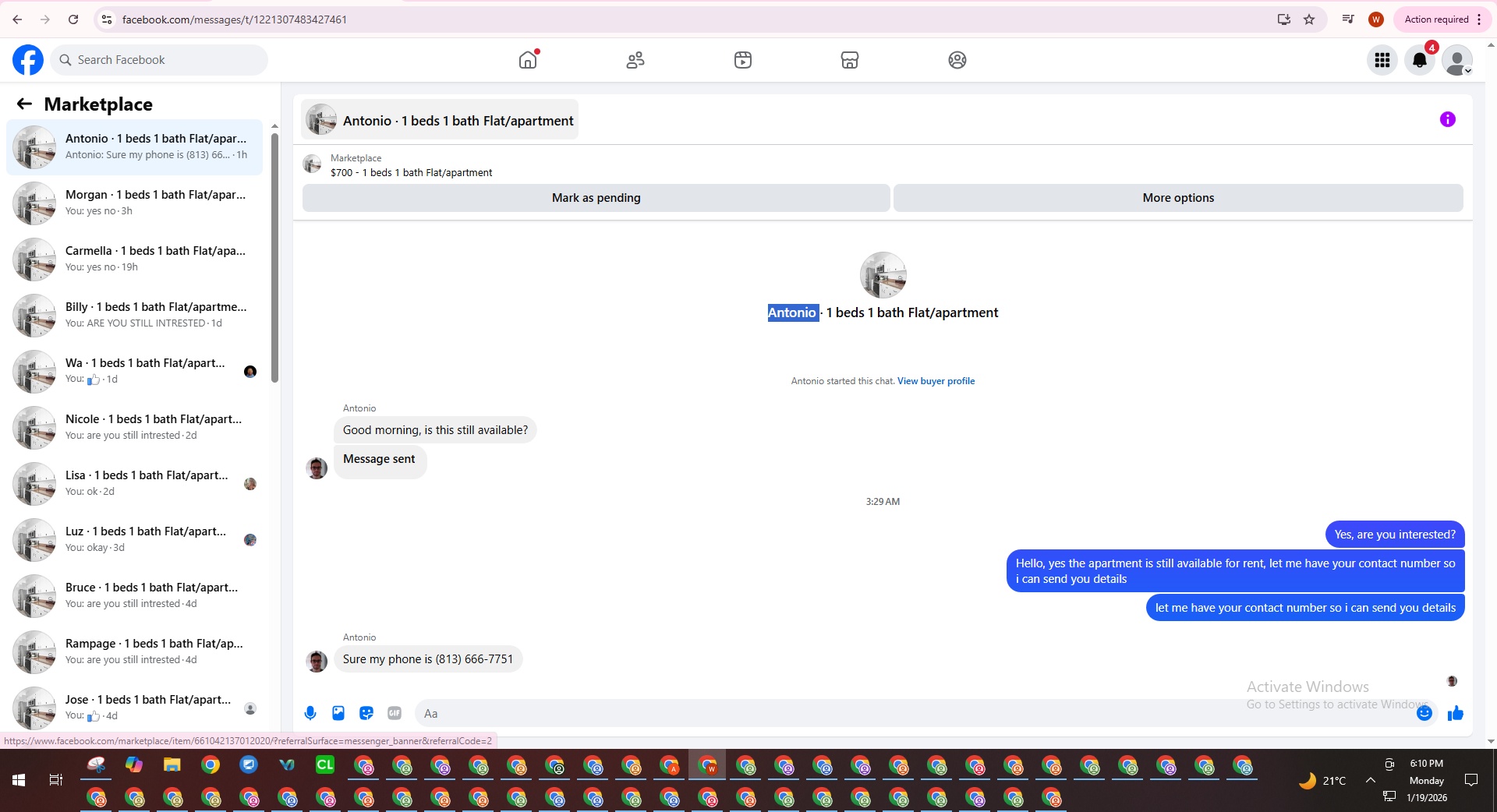Focus the Search Facebook field
Image resolution: width=1497 pixels, height=812 pixels.
(159, 60)
